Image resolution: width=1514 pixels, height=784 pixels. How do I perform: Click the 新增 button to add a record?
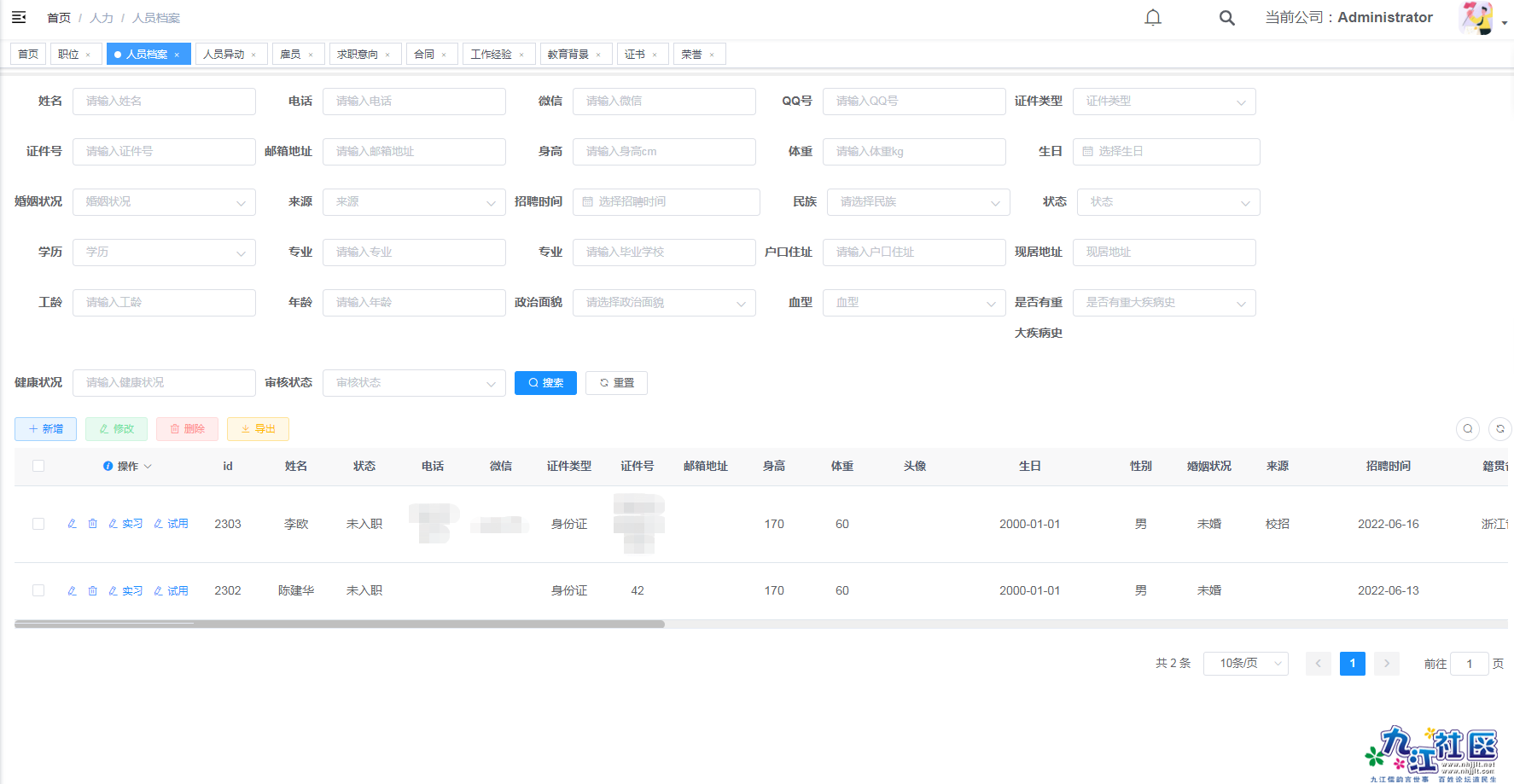(x=45, y=428)
